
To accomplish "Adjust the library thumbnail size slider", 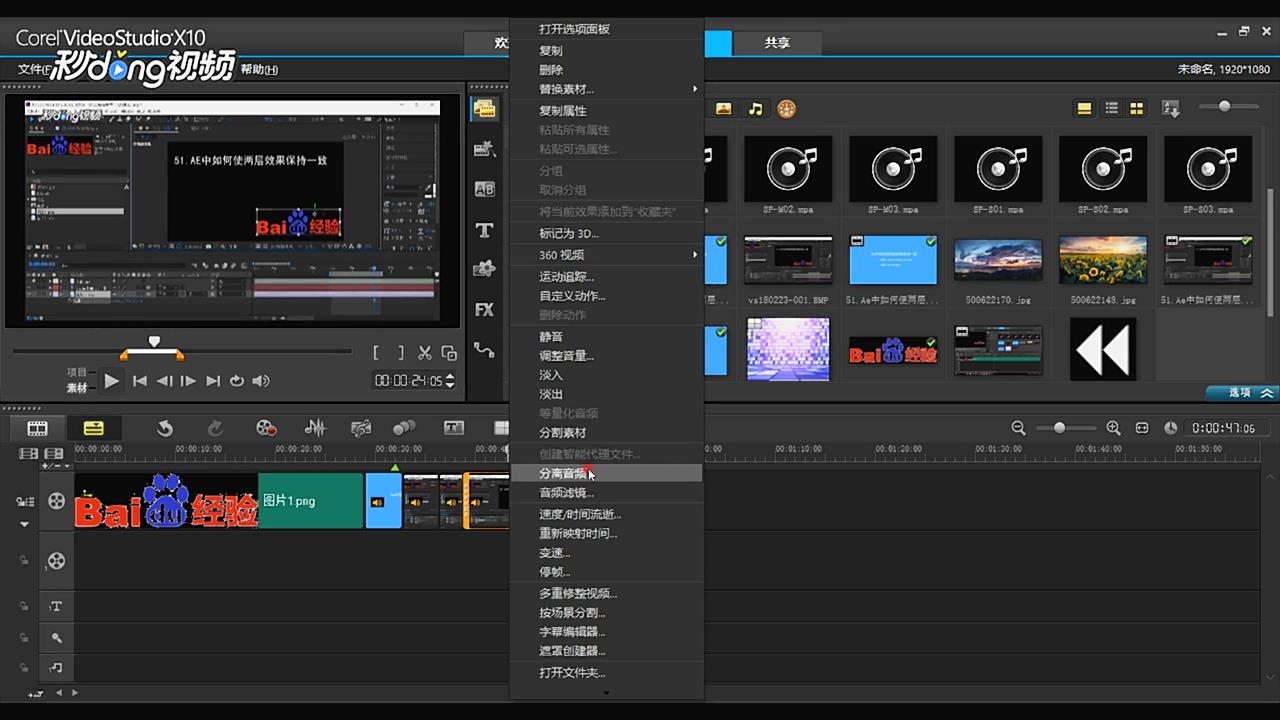I will [x=1224, y=106].
